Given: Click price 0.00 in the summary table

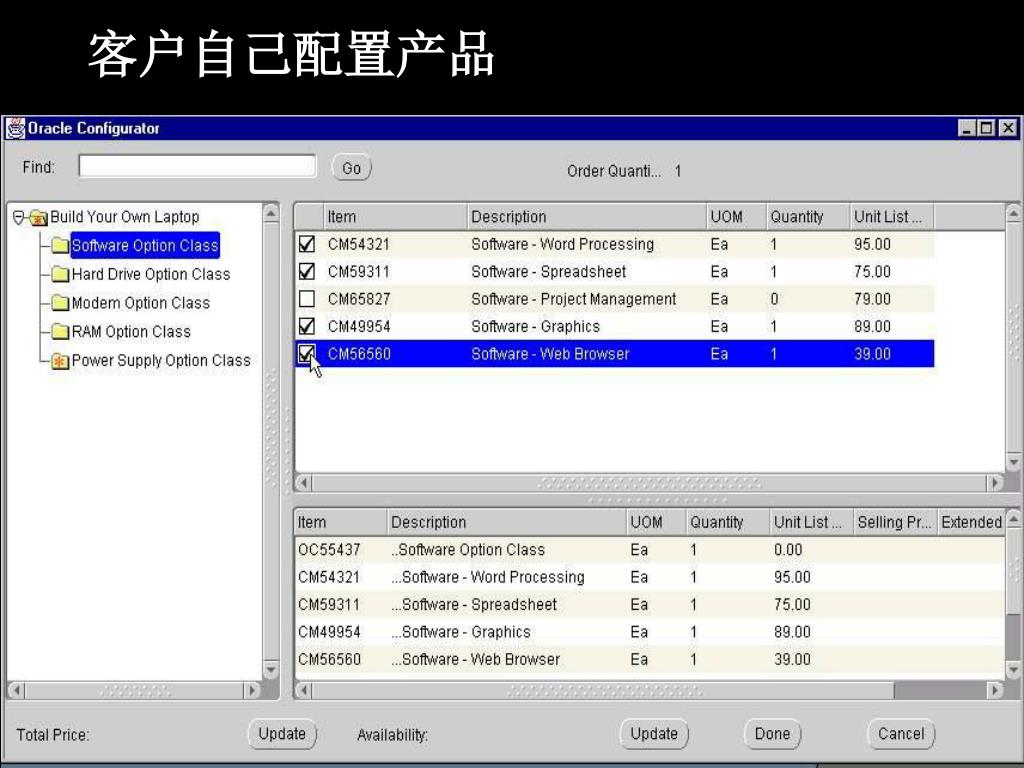Looking at the screenshot, I should (788, 550).
